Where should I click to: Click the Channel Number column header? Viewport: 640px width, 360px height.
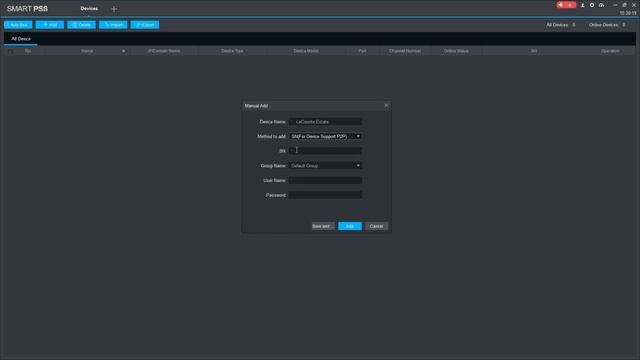[x=405, y=51]
